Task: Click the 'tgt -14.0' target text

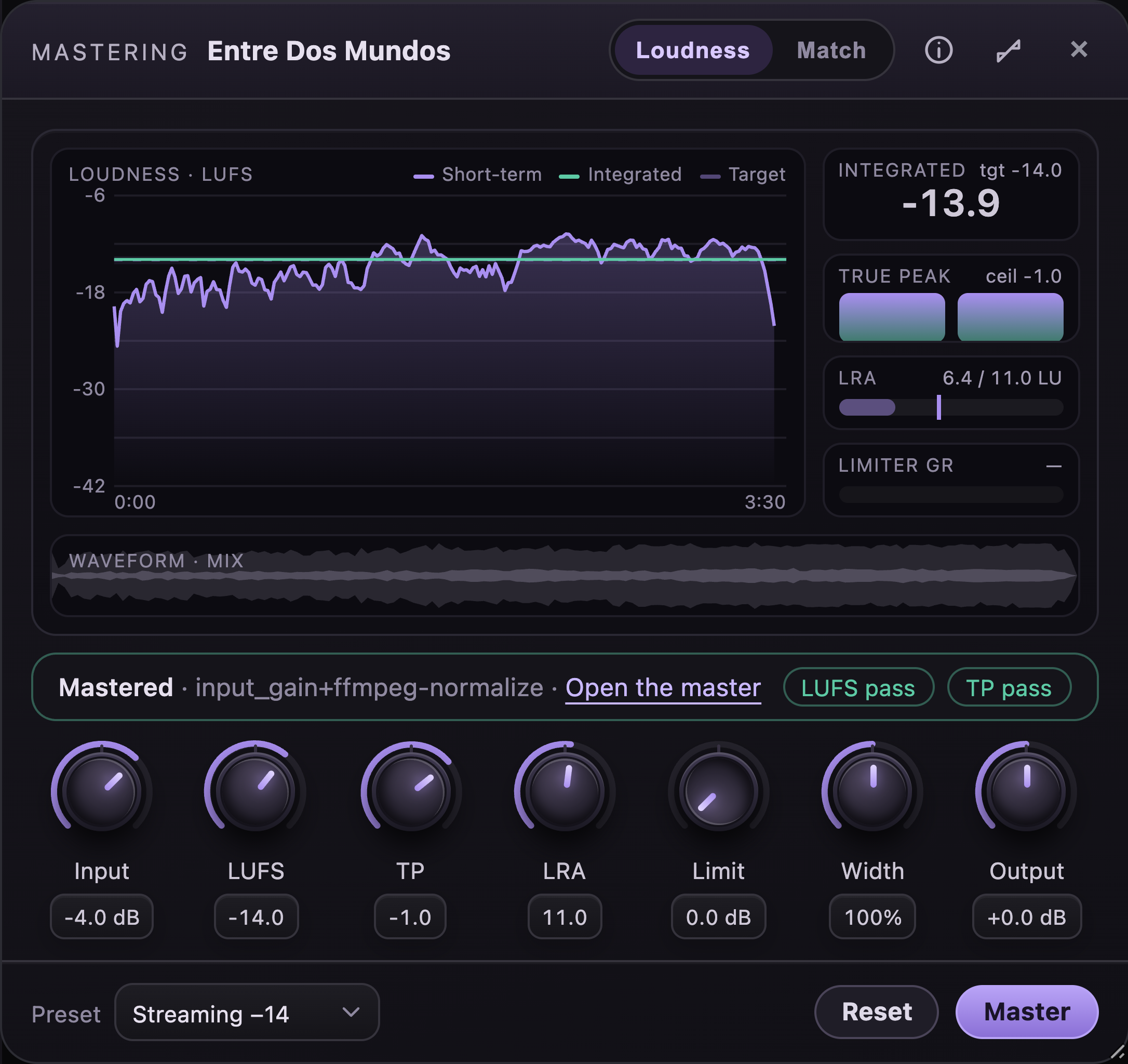Action: [x=1020, y=170]
